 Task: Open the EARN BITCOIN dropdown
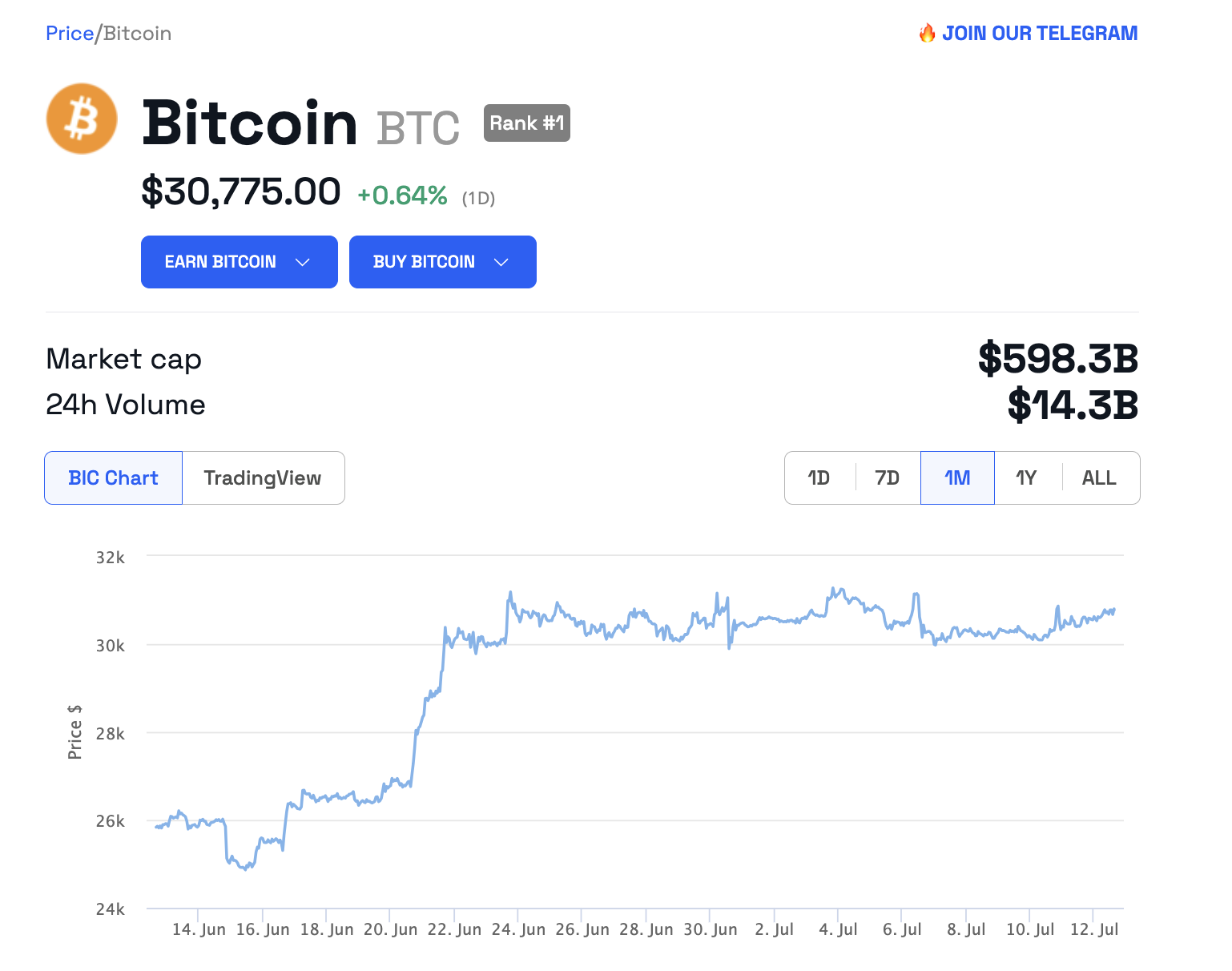click(x=239, y=261)
